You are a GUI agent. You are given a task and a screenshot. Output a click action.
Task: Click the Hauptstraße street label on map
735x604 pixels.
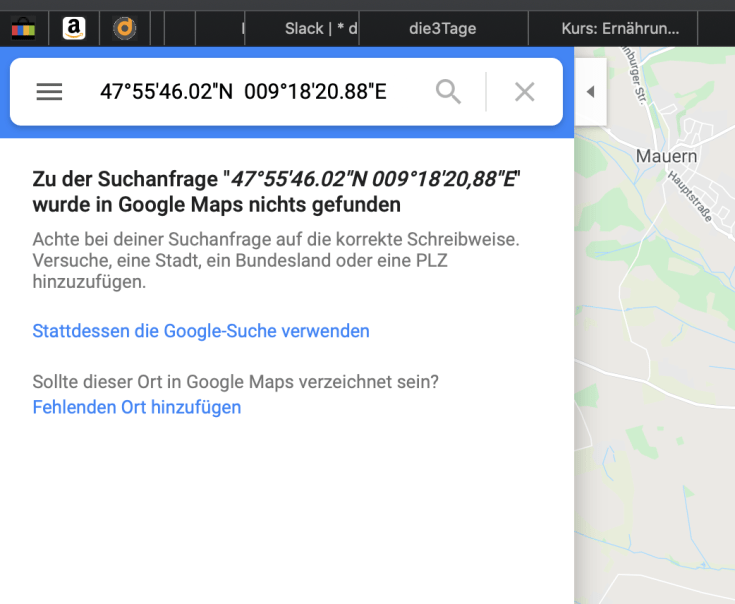[690, 195]
